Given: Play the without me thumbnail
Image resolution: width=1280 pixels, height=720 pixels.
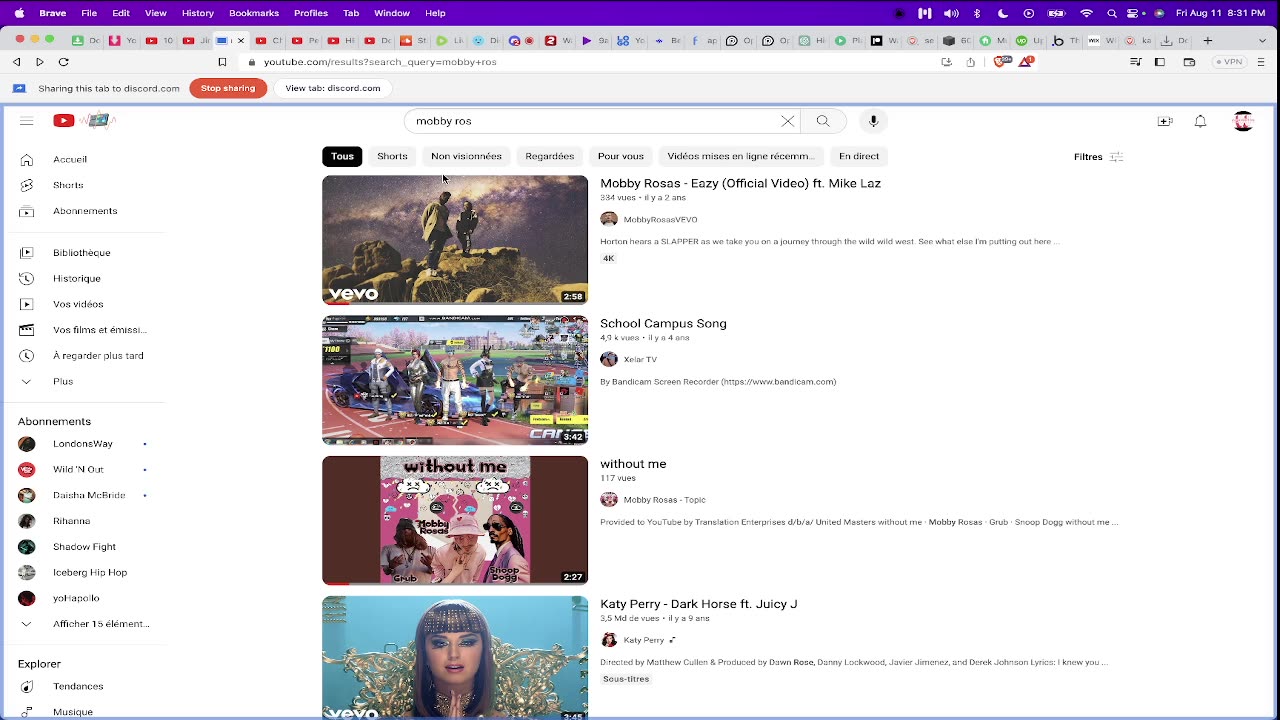Looking at the screenshot, I should tap(455, 520).
